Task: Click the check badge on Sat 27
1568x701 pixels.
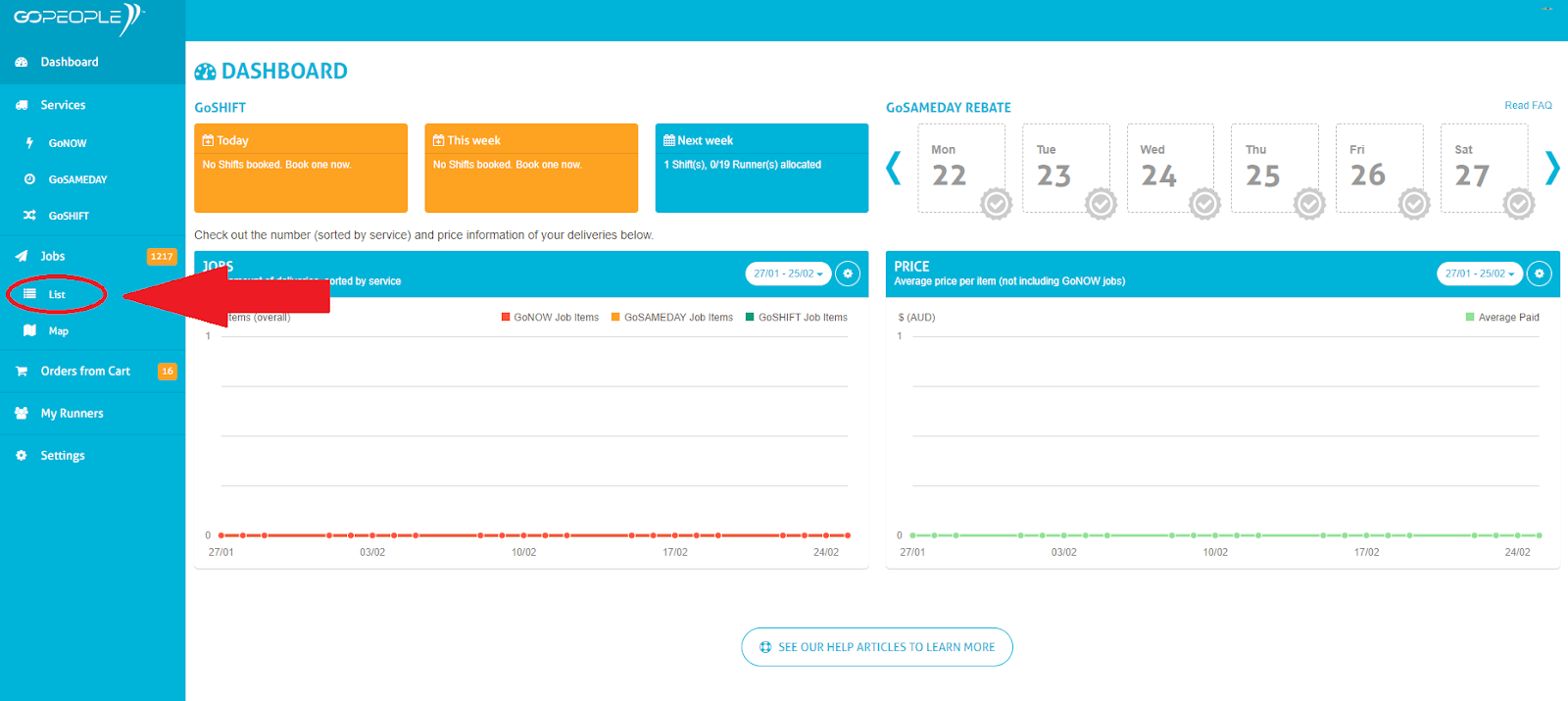Action: [x=1519, y=204]
